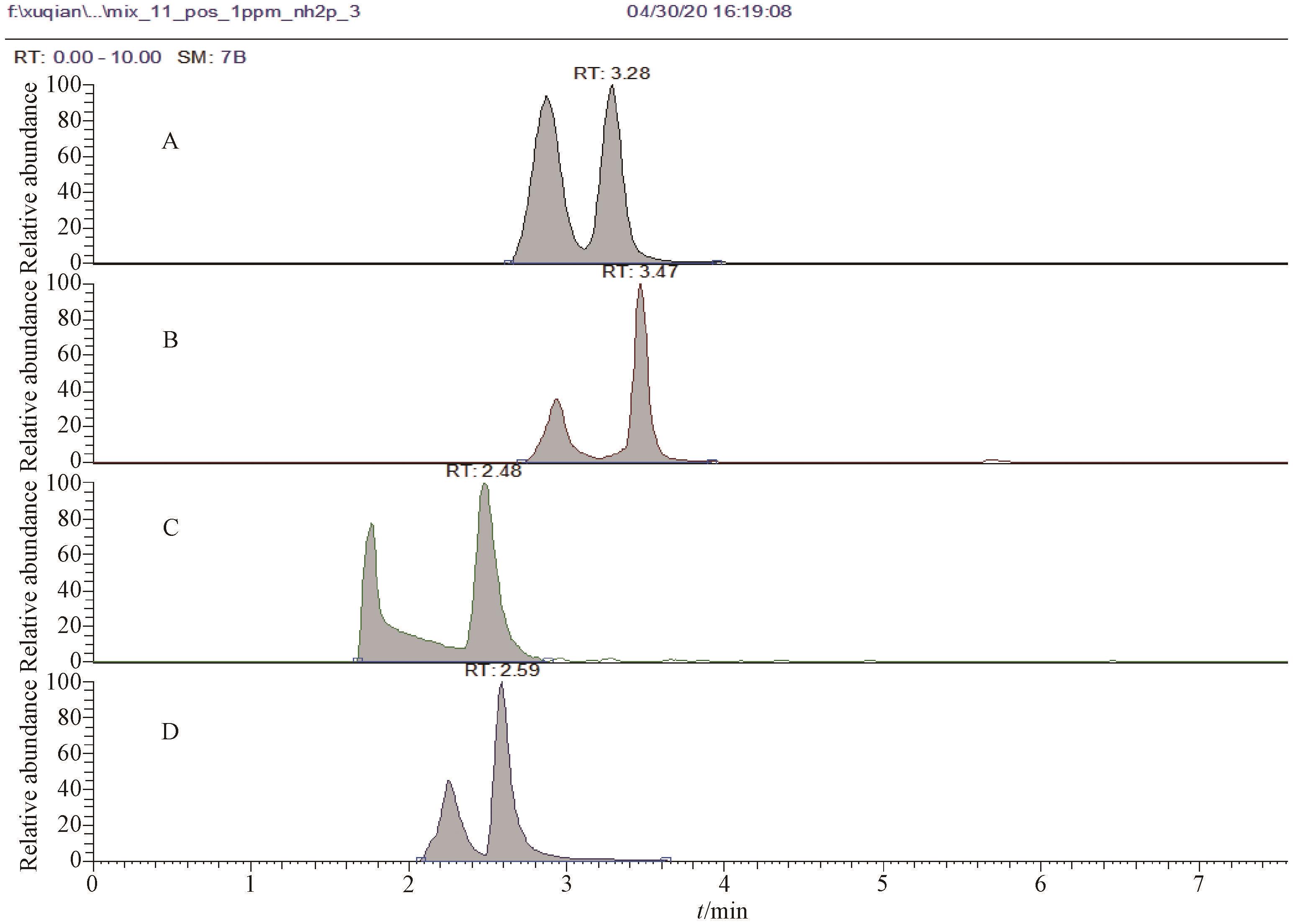Click the integration end marker in chromatogram C

[x=548, y=661]
